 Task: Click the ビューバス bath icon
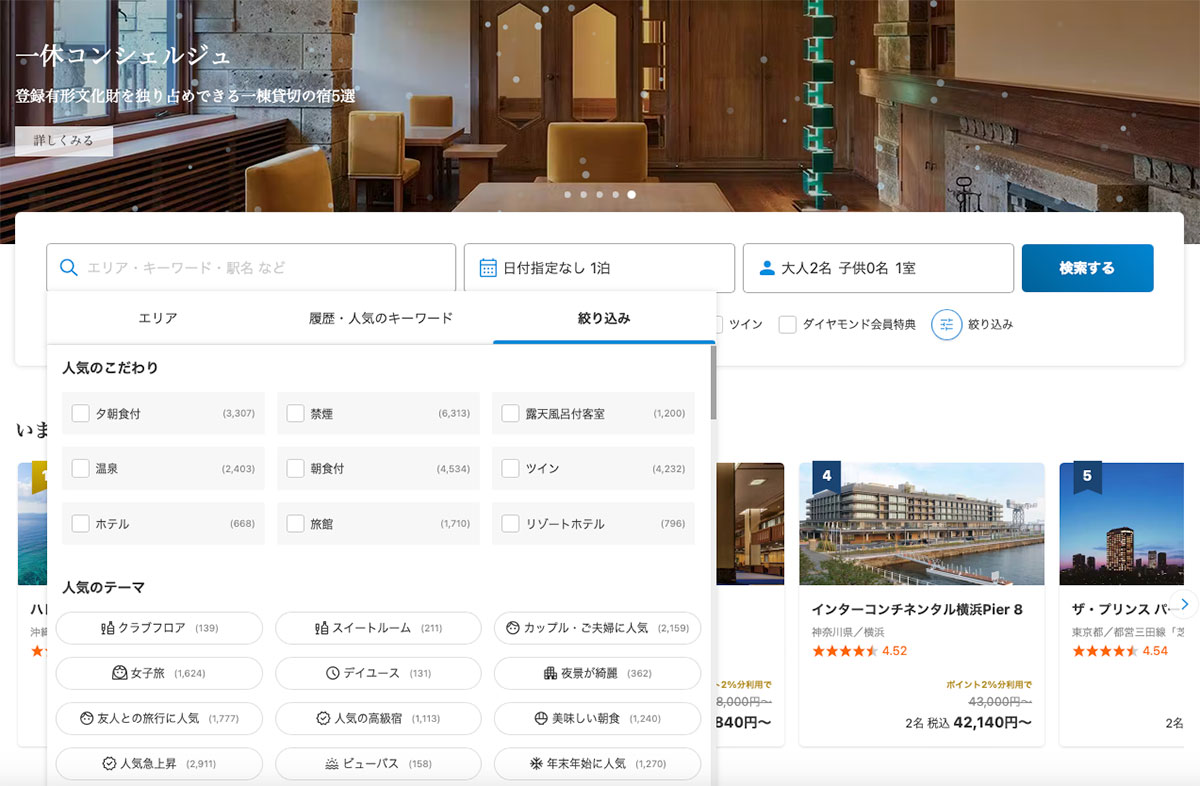tap(332, 763)
